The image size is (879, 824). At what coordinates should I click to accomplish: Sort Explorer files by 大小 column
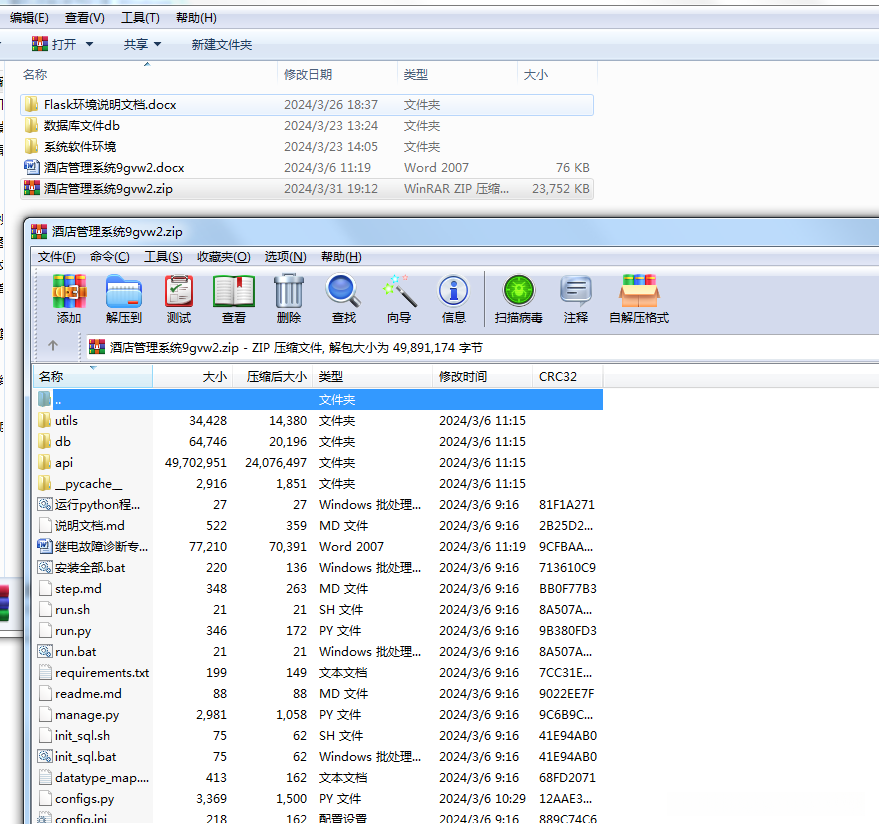coord(557,75)
